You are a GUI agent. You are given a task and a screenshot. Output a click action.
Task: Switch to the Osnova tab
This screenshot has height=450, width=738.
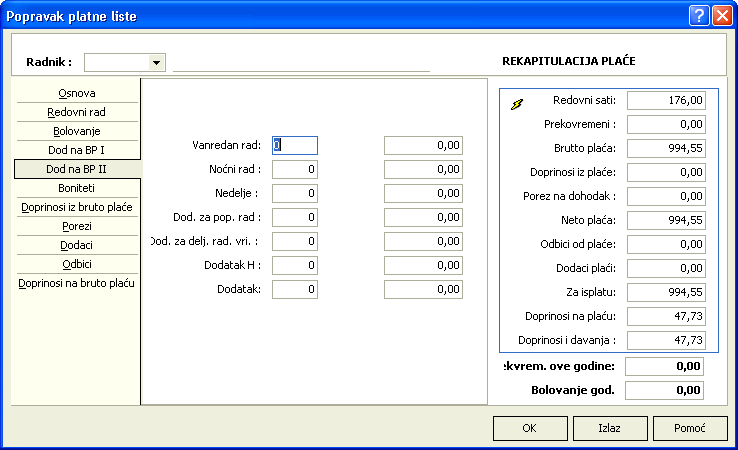(77, 93)
